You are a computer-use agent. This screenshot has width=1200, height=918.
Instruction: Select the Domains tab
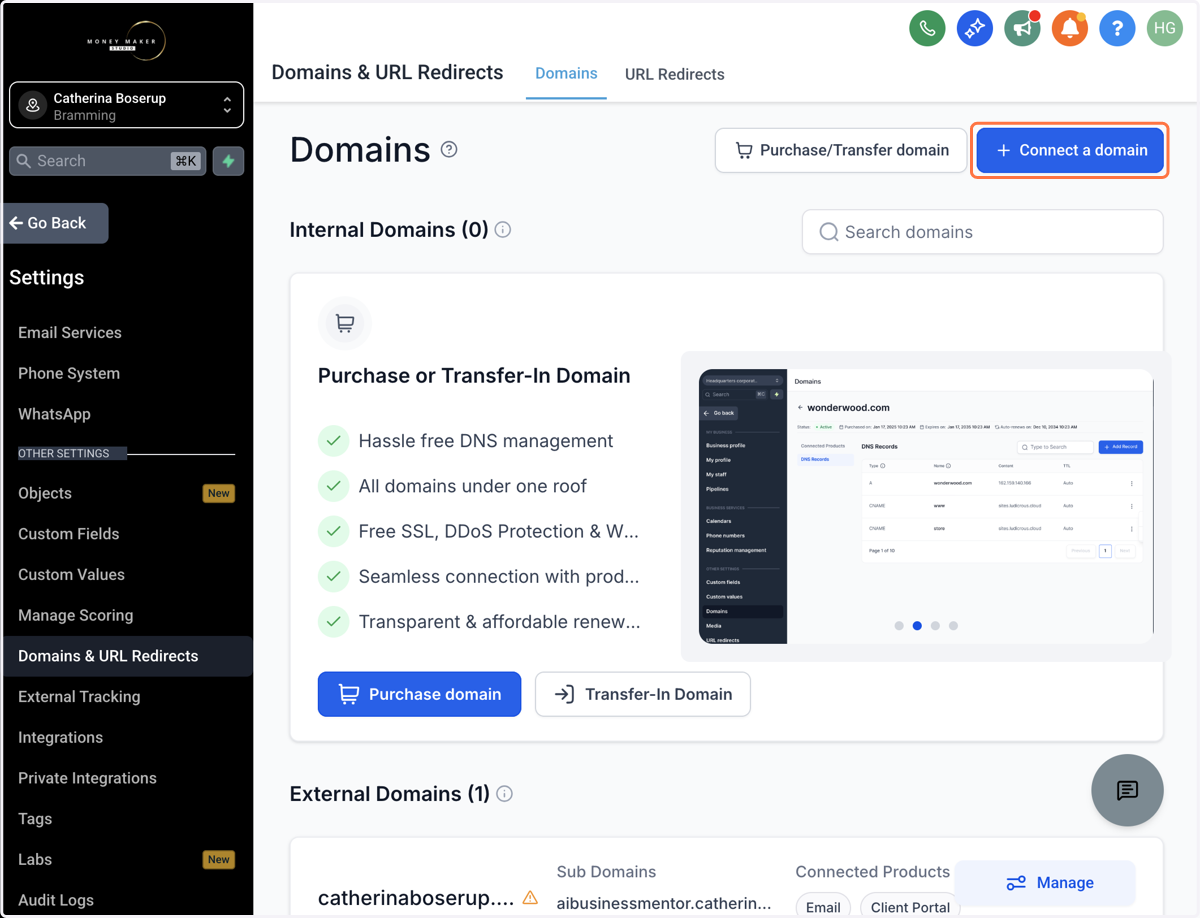pyautogui.click(x=566, y=74)
